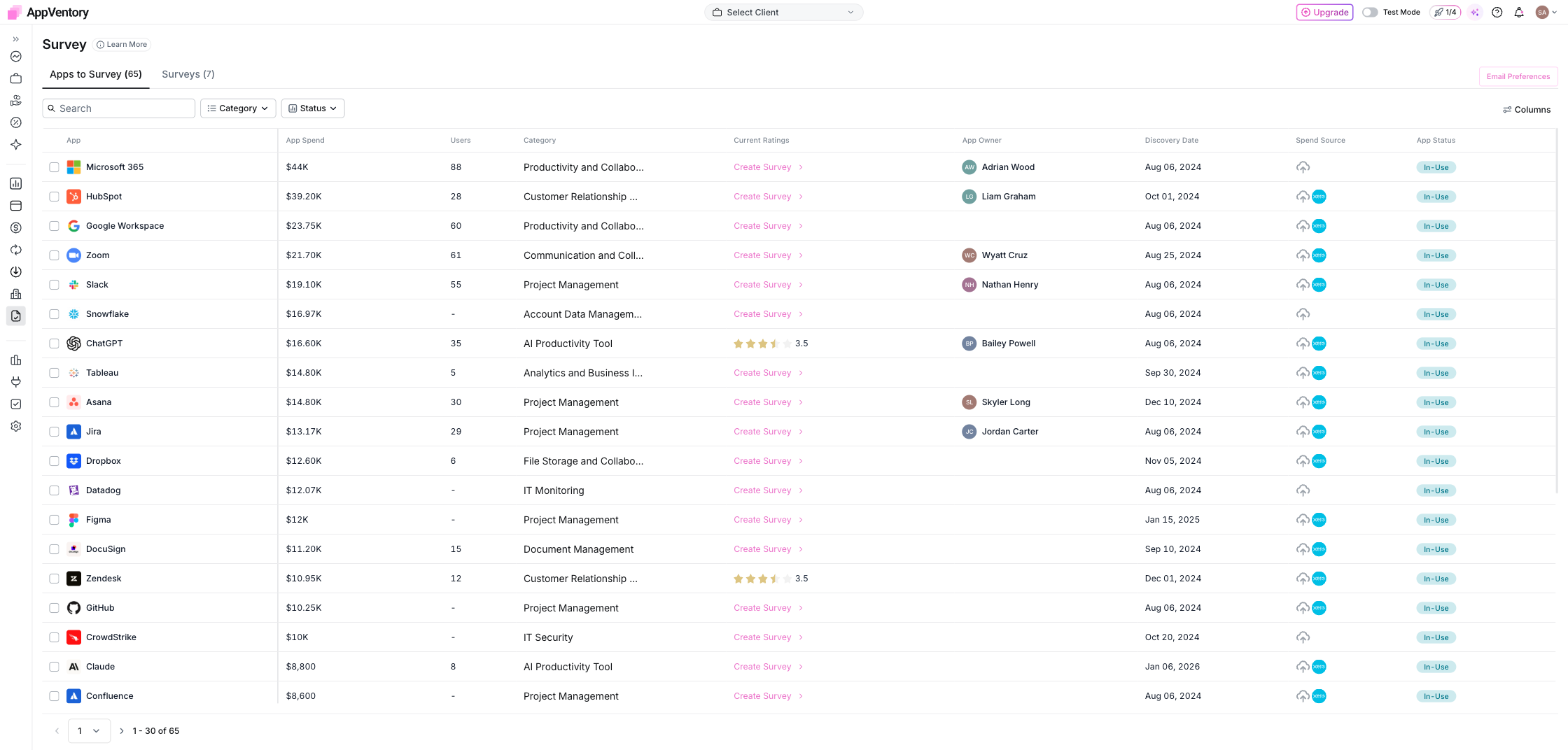Image resolution: width=1568 pixels, height=750 pixels.
Task: Select the Zoom row checkbox
Action: (x=54, y=255)
